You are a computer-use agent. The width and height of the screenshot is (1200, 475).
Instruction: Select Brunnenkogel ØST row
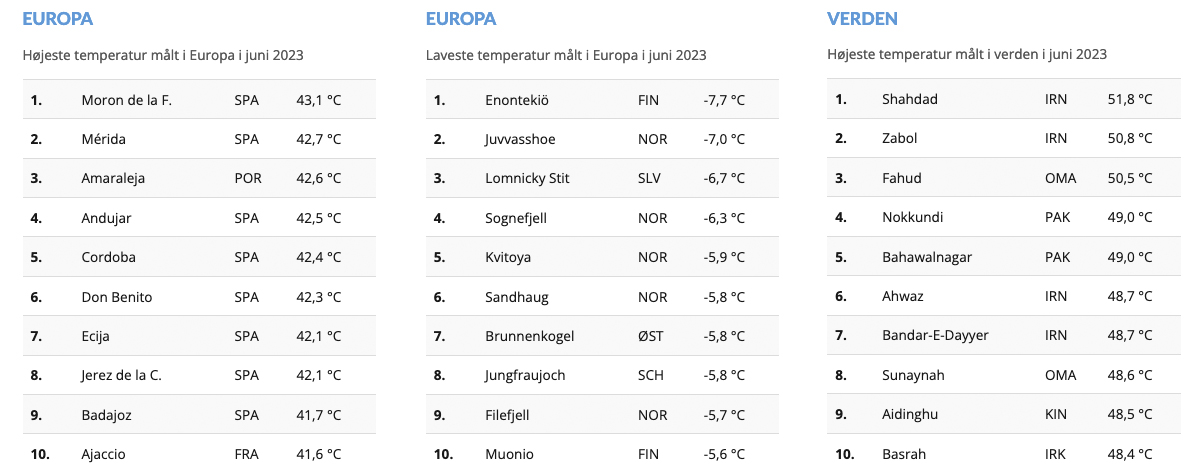pos(602,336)
